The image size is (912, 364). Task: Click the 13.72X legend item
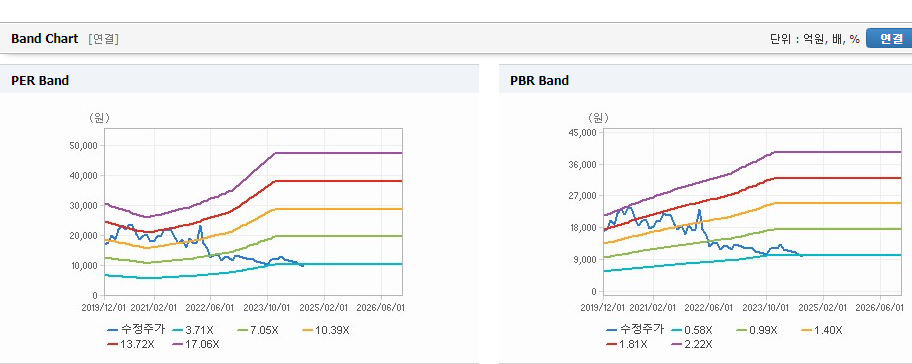point(131,344)
